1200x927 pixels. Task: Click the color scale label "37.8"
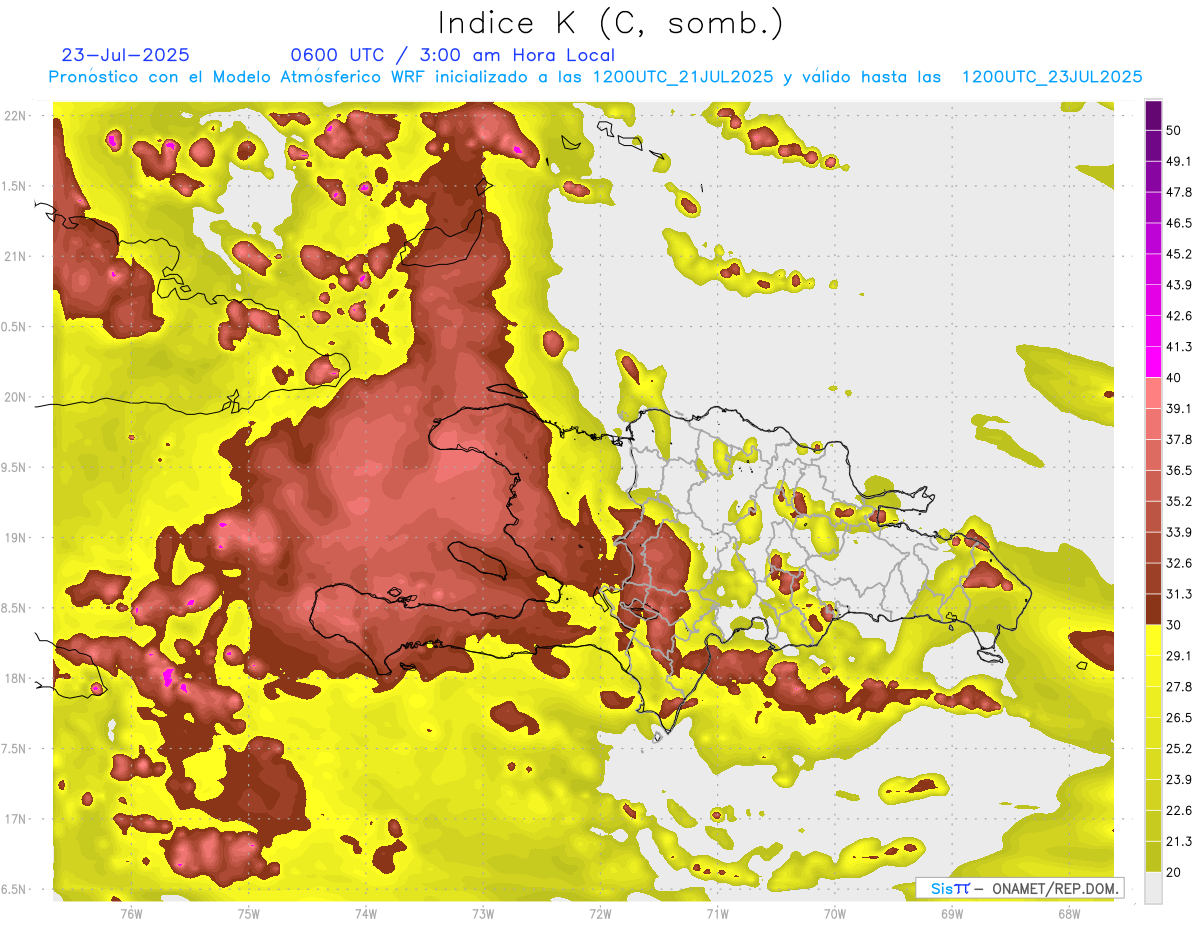click(1179, 439)
